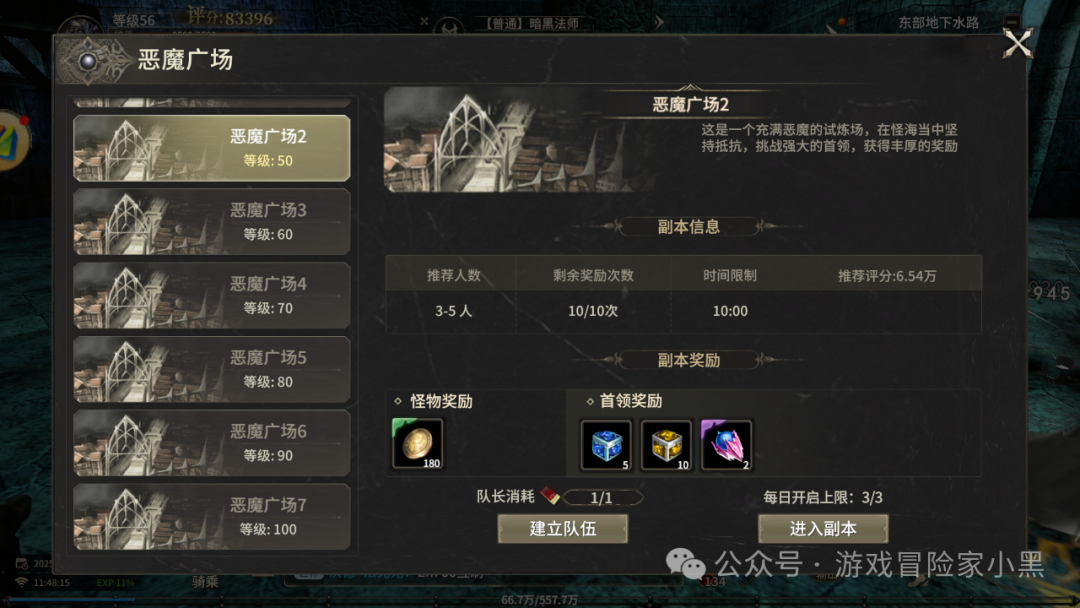Select the yellow gem box boss reward
The image size is (1080, 608).
pyautogui.click(x=666, y=445)
